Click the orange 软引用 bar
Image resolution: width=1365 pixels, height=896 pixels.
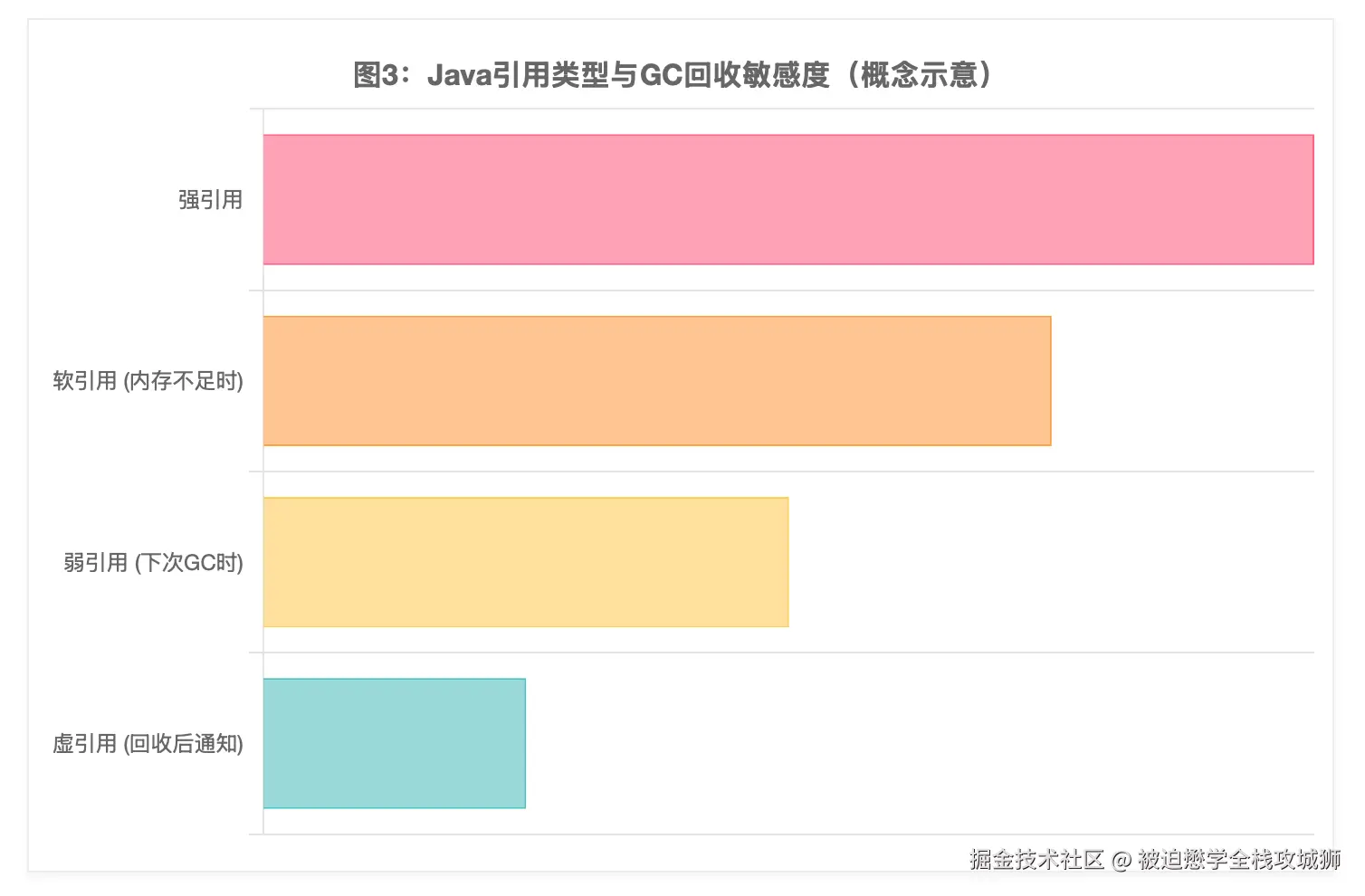pos(656,381)
